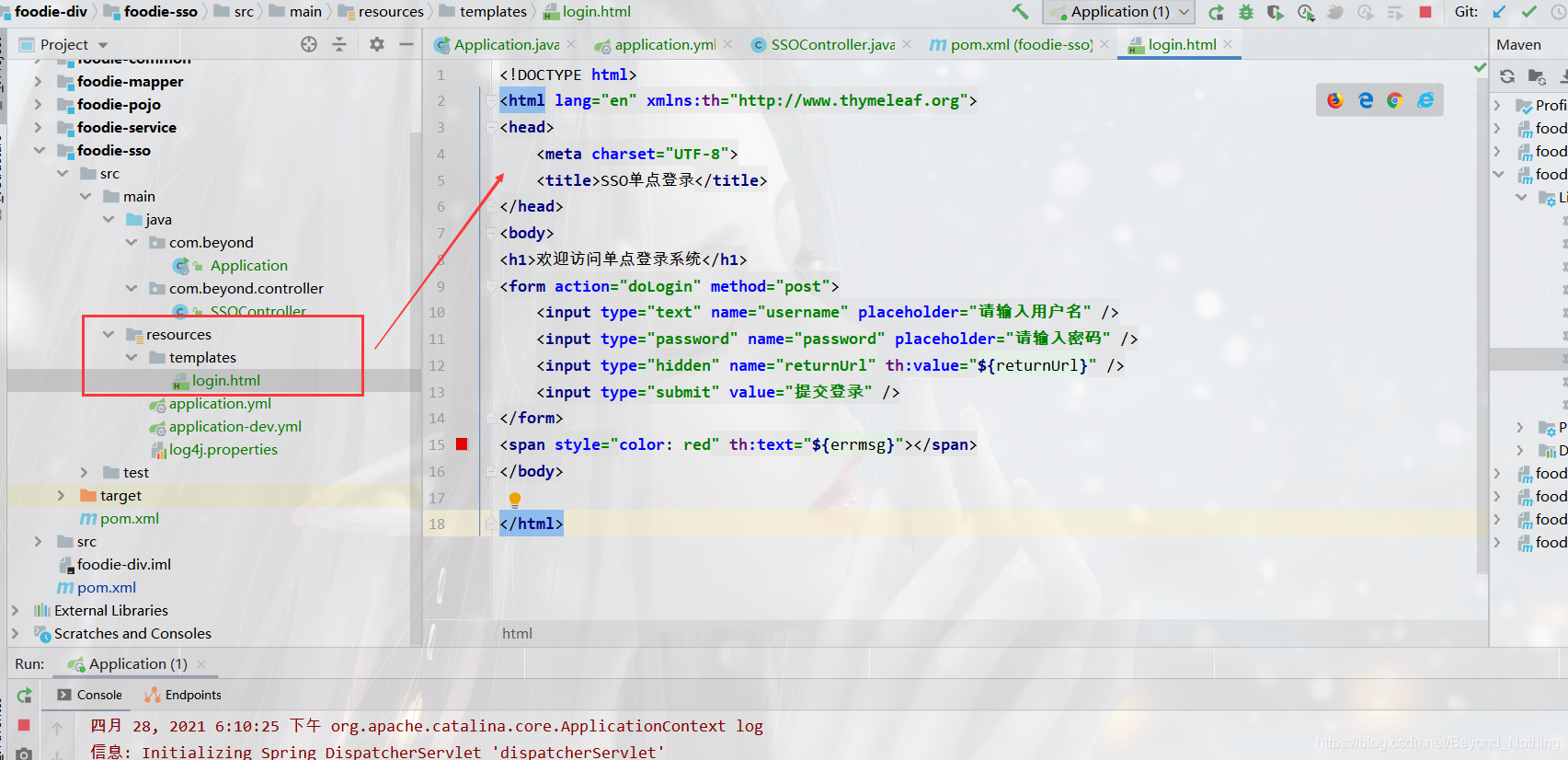Click the Rerun icon in Run panel
This screenshot has height=760, width=1568.
pos(25,696)
